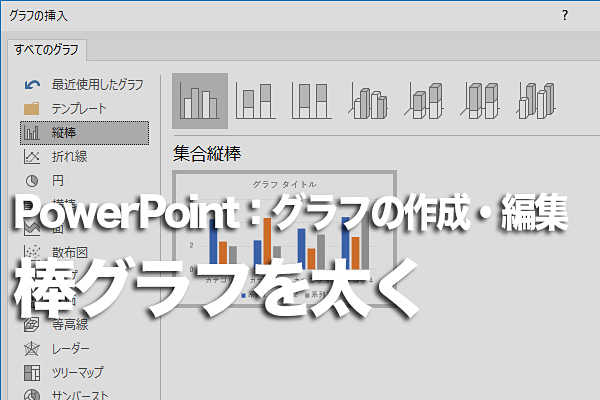Choose the 3-D stacked column subtype icon
This screenshot has width=600, height=400.
(x=424, y=101)
